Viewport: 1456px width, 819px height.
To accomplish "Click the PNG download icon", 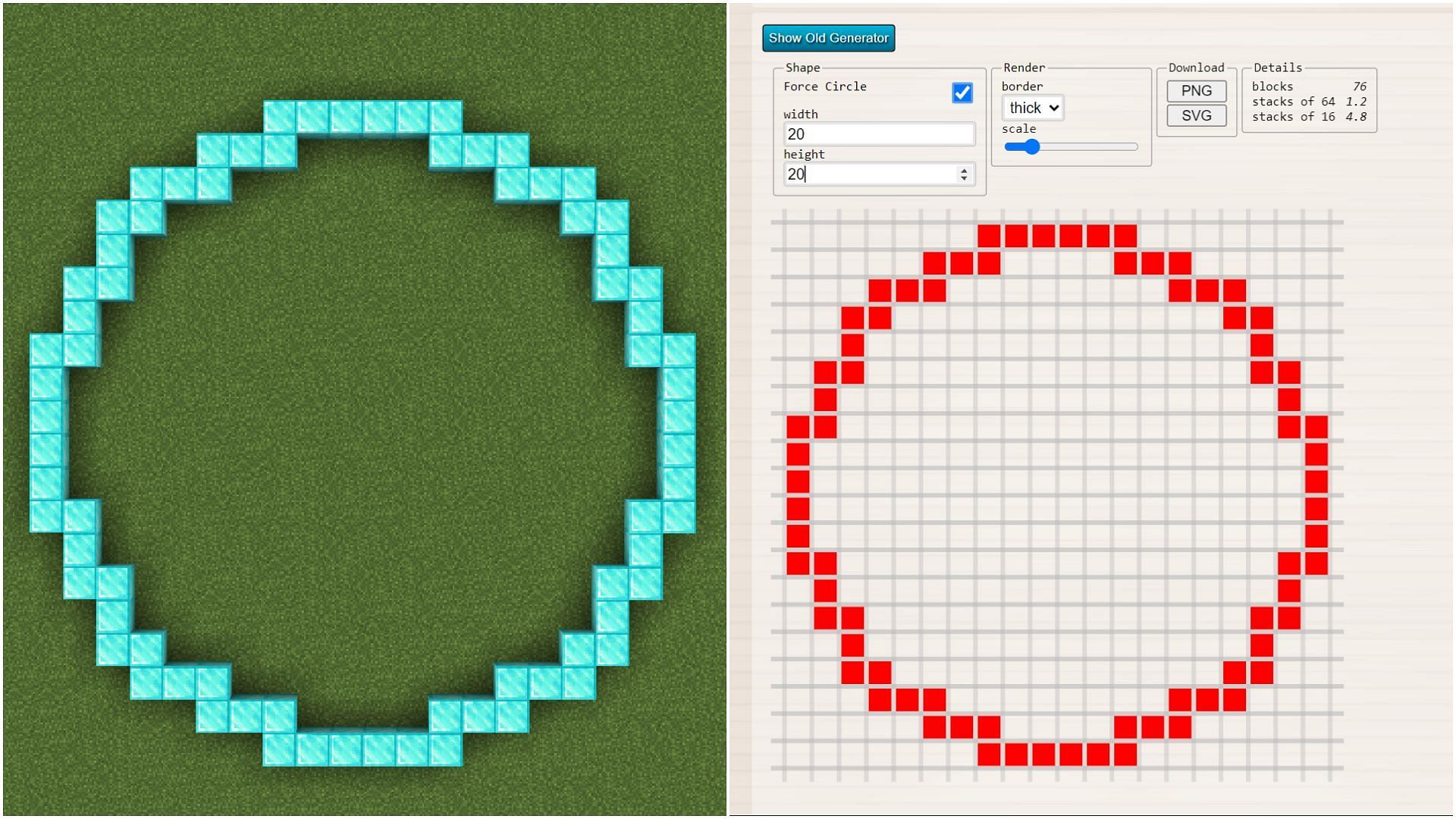I will (x=1196, y=90).
